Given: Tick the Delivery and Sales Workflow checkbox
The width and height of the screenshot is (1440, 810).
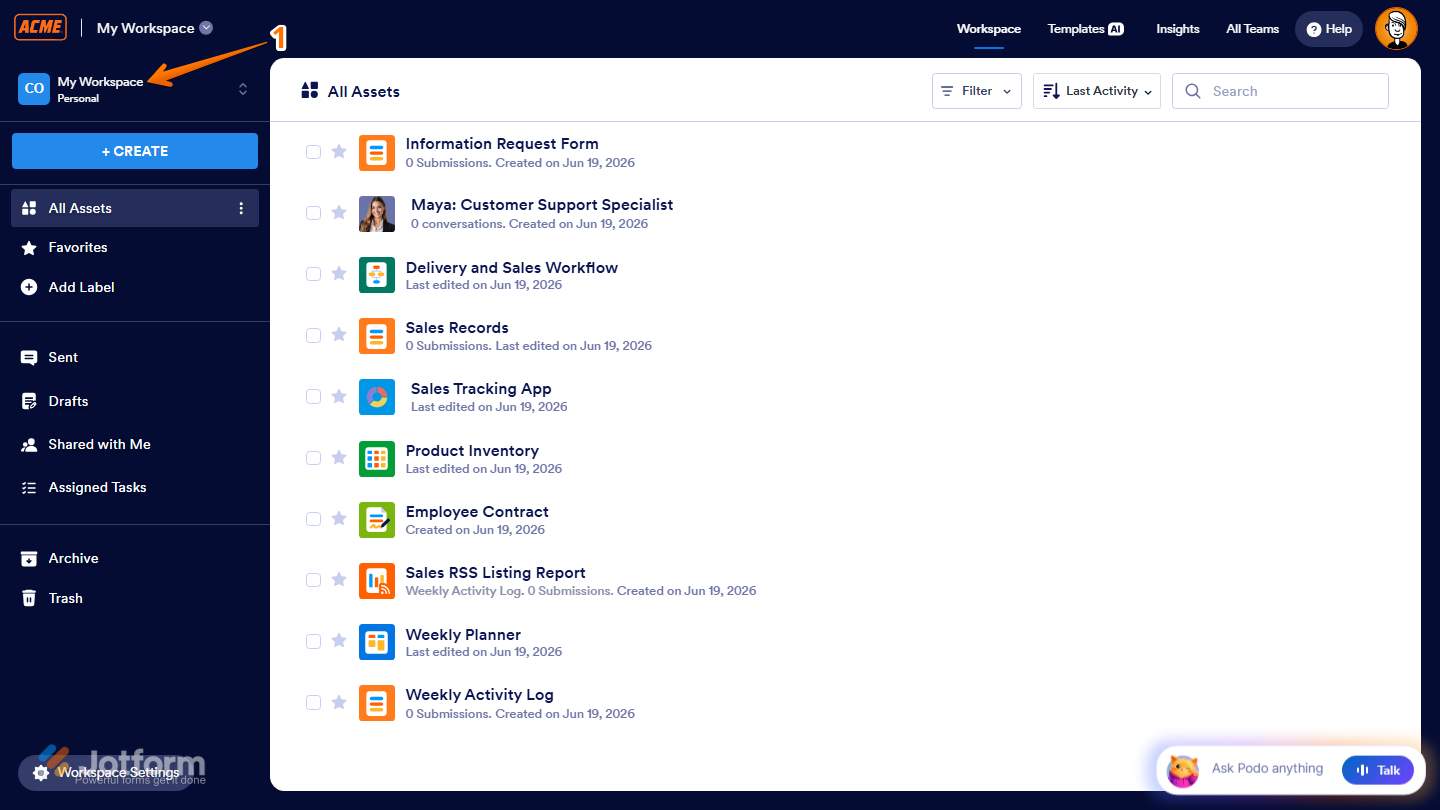Looking at the screenshot, I should [313, 274].
